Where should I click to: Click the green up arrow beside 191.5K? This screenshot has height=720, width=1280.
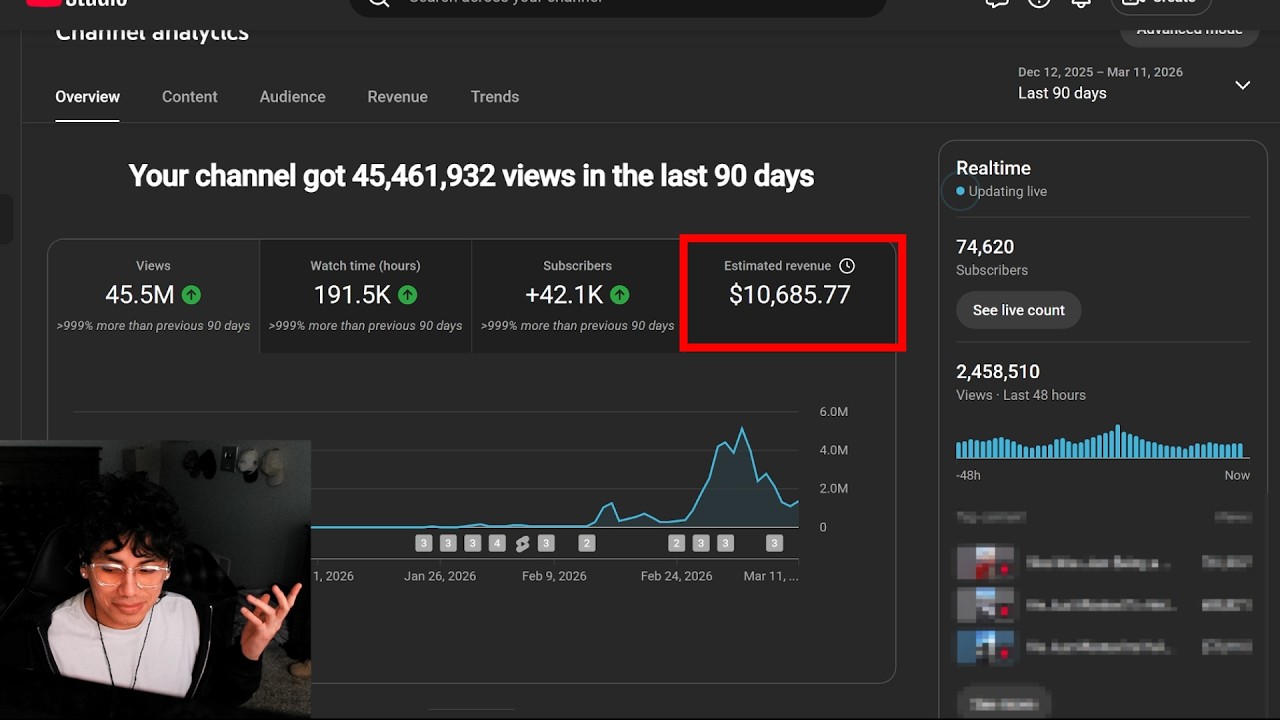407,295
